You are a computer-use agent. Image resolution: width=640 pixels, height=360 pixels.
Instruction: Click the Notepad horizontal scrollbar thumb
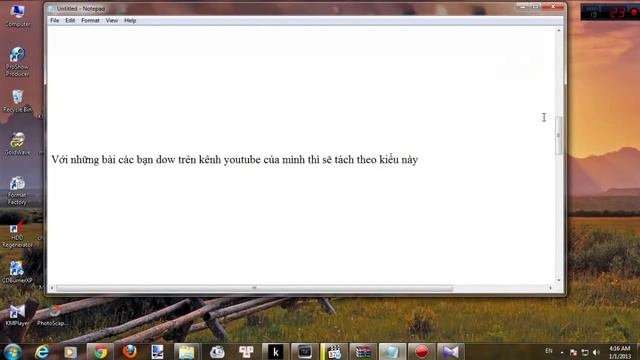point(254,288)
